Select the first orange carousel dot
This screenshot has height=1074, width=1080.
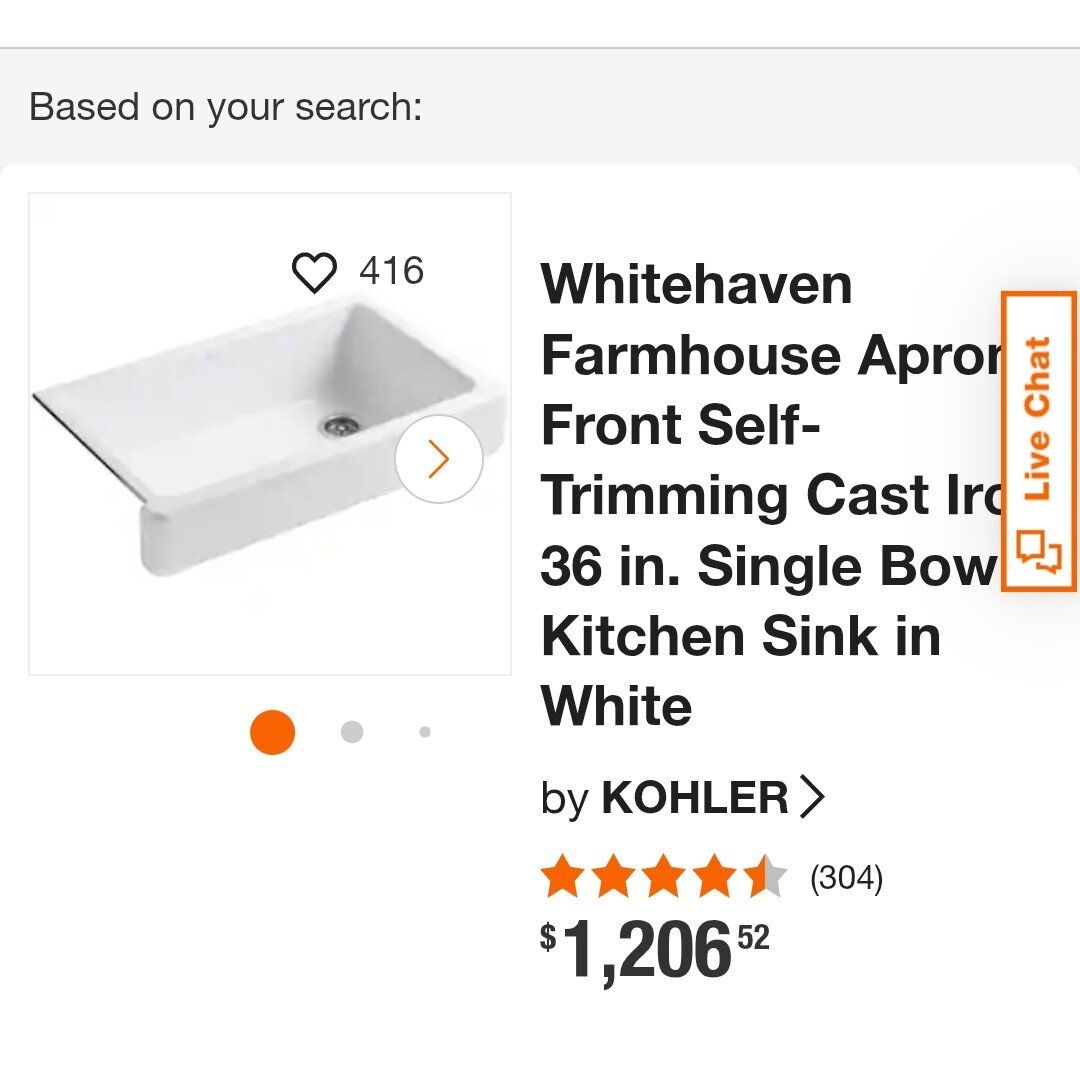(x=272, y=732)
